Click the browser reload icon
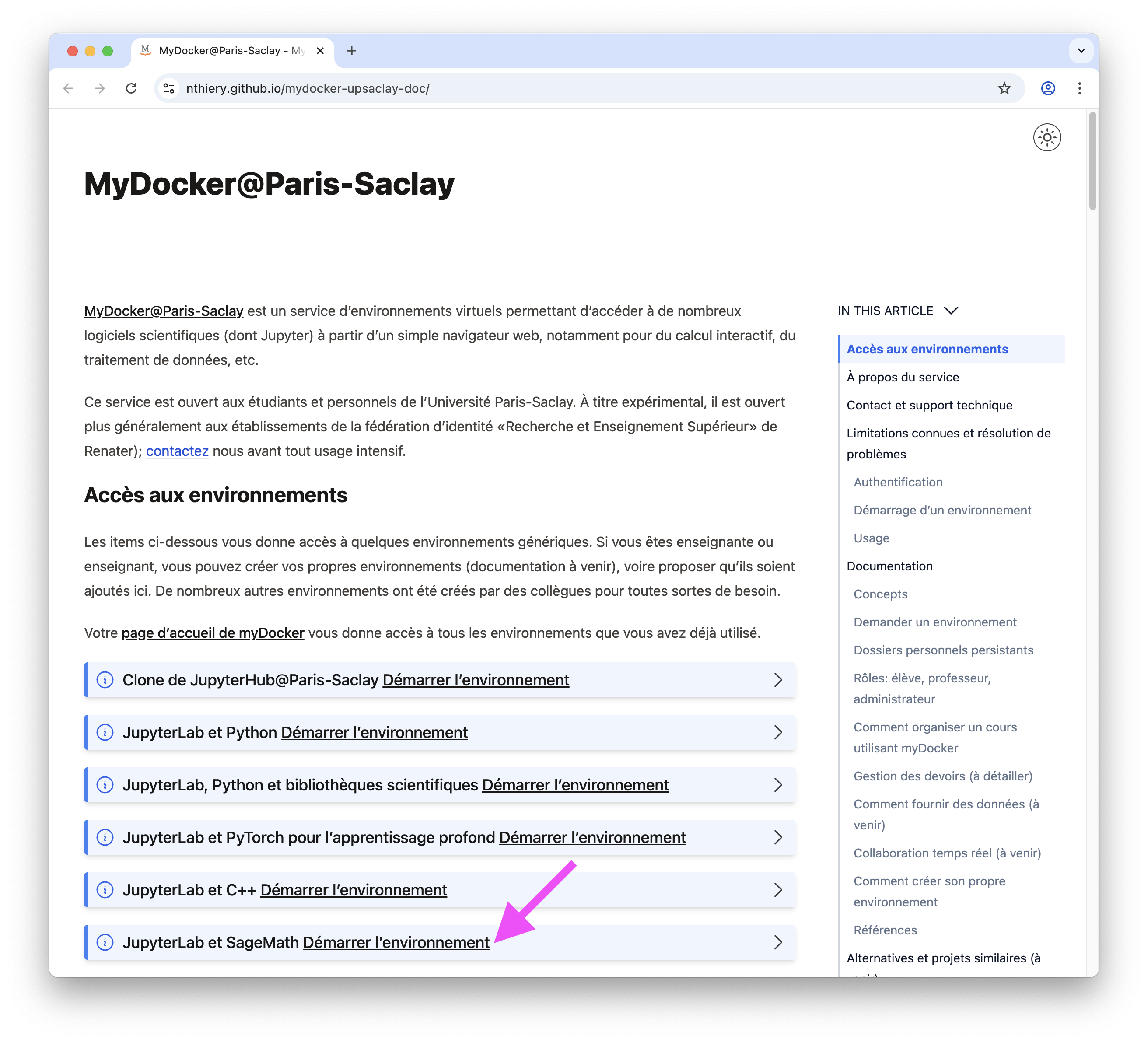1148x1042 pixels. pyautogui.click(x=132, y=88)
